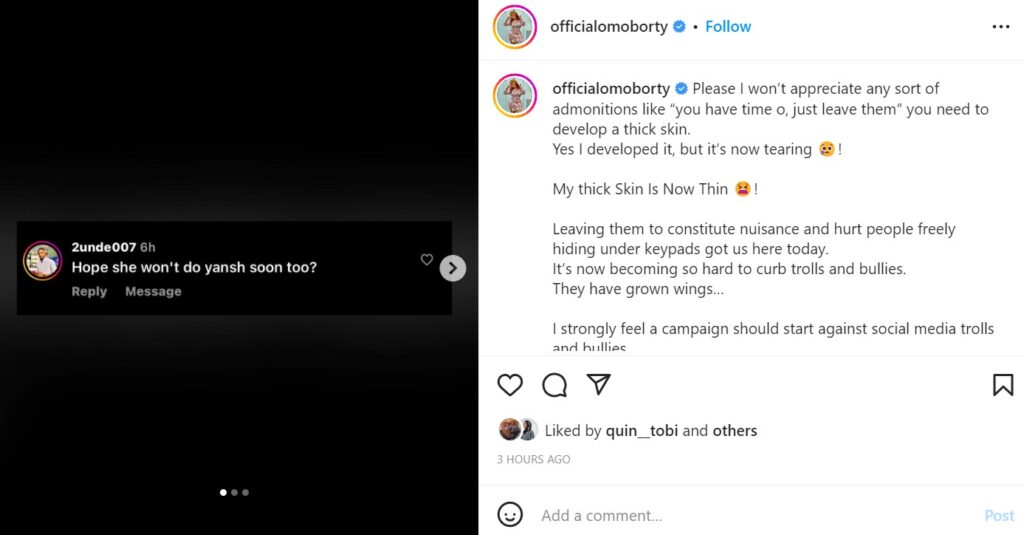Open the comment bubble icon
Viewport: 1024px width, 535px height.
[554, 385]
